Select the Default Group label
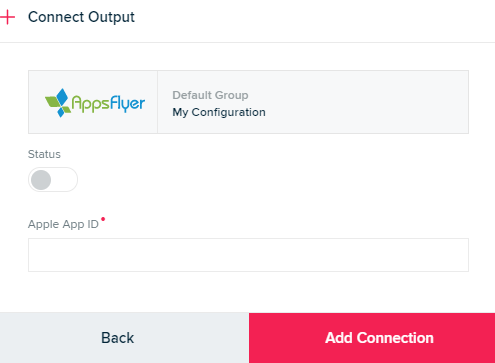 click(x=210, y=95)
